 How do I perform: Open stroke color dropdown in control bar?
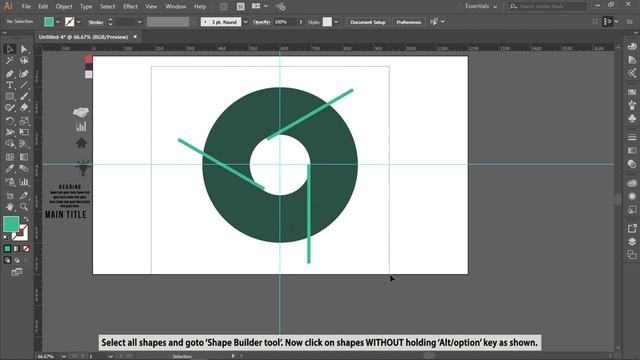pos(78,22)
